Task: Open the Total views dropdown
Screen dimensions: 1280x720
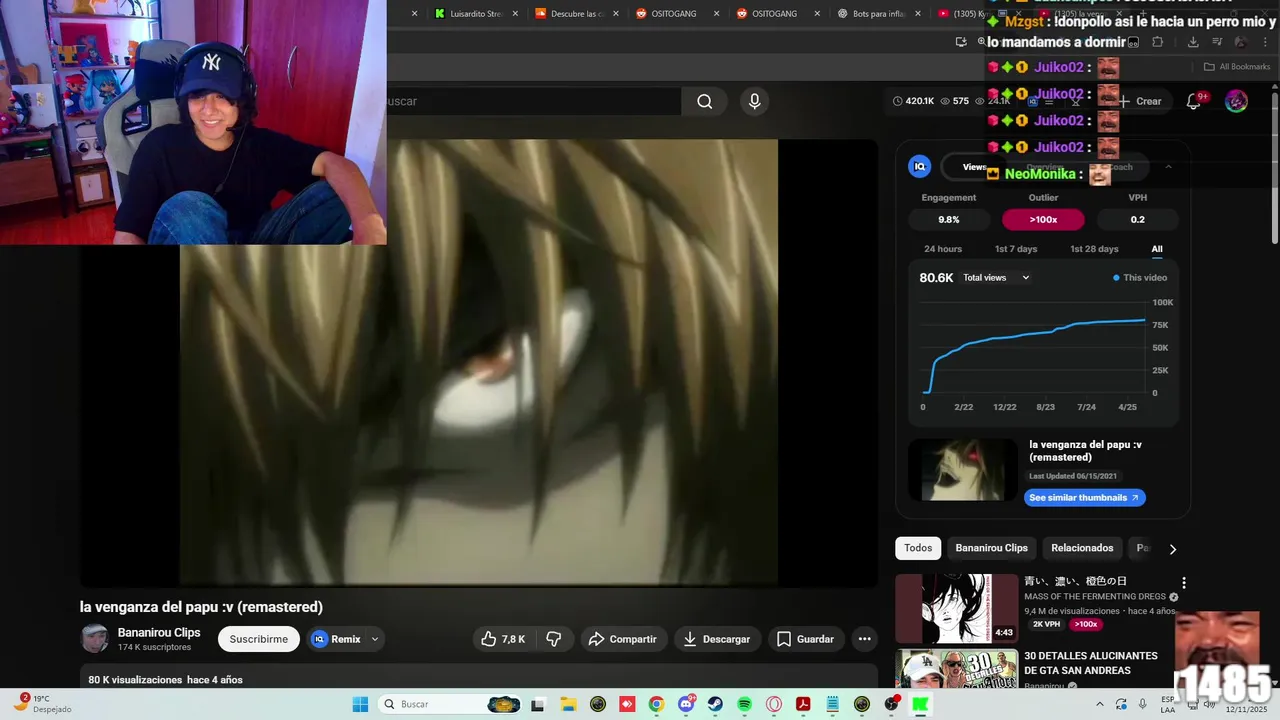Action: (x=996, y=277)
